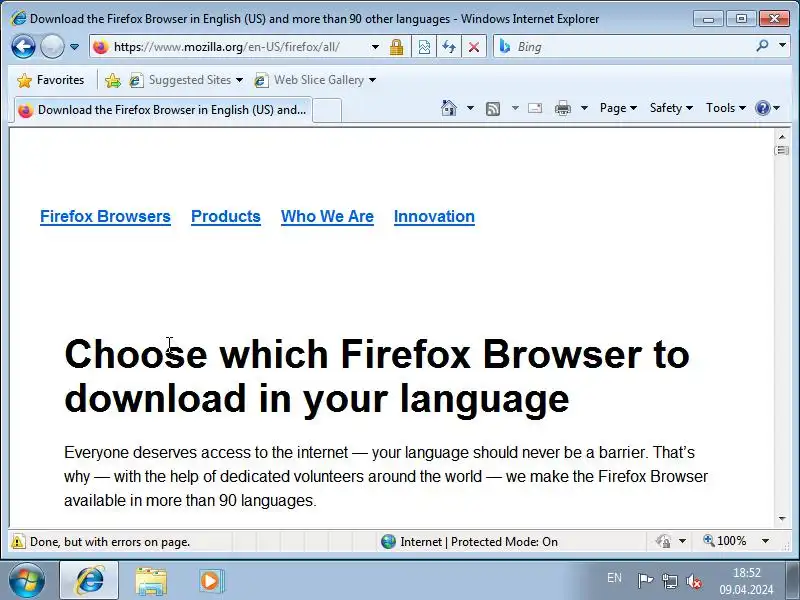Click the Read Mail envelope icon
Viewport: 800px width, 600px height.
[535, 108]
